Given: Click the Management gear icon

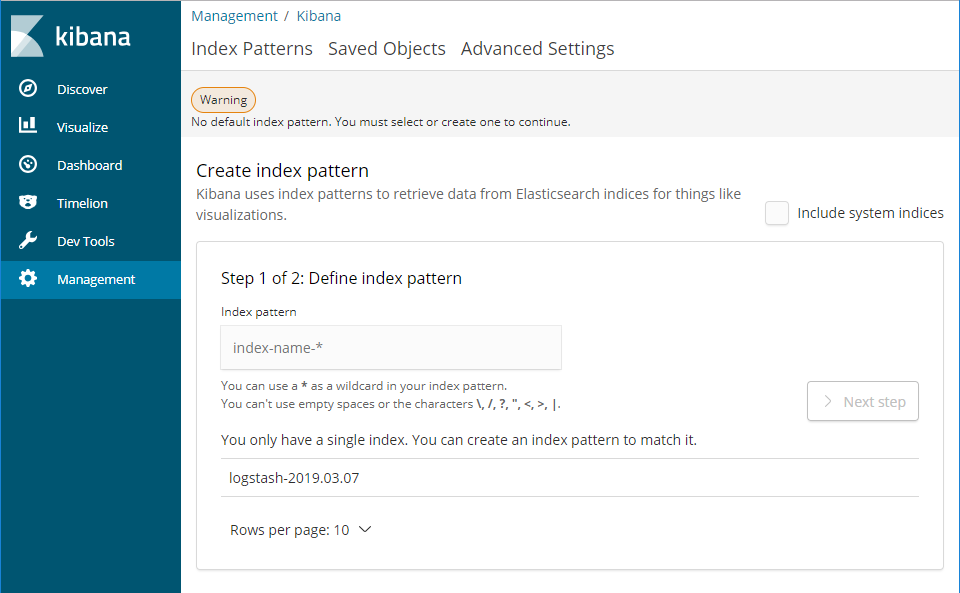Looking at the screenshot, I should pos(28,278).
